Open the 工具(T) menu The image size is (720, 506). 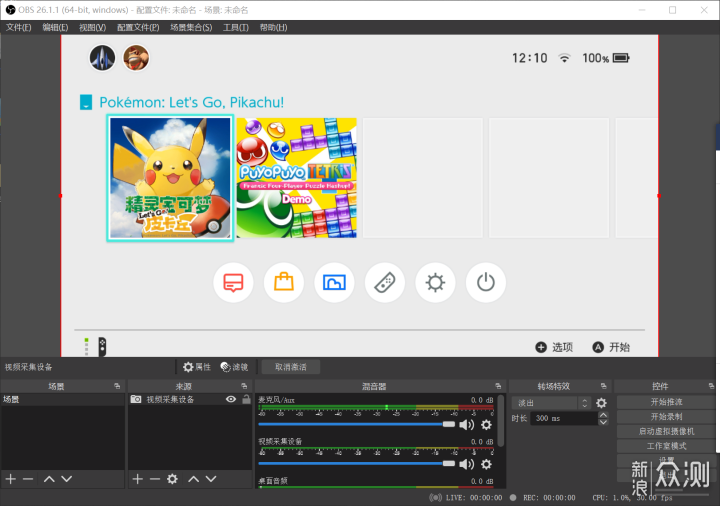coord(236,28)
